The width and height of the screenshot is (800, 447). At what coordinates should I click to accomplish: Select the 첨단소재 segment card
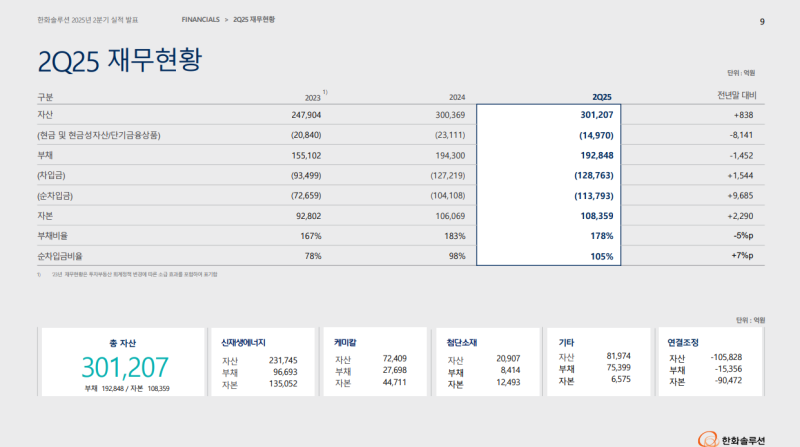[x=484, y=363]
